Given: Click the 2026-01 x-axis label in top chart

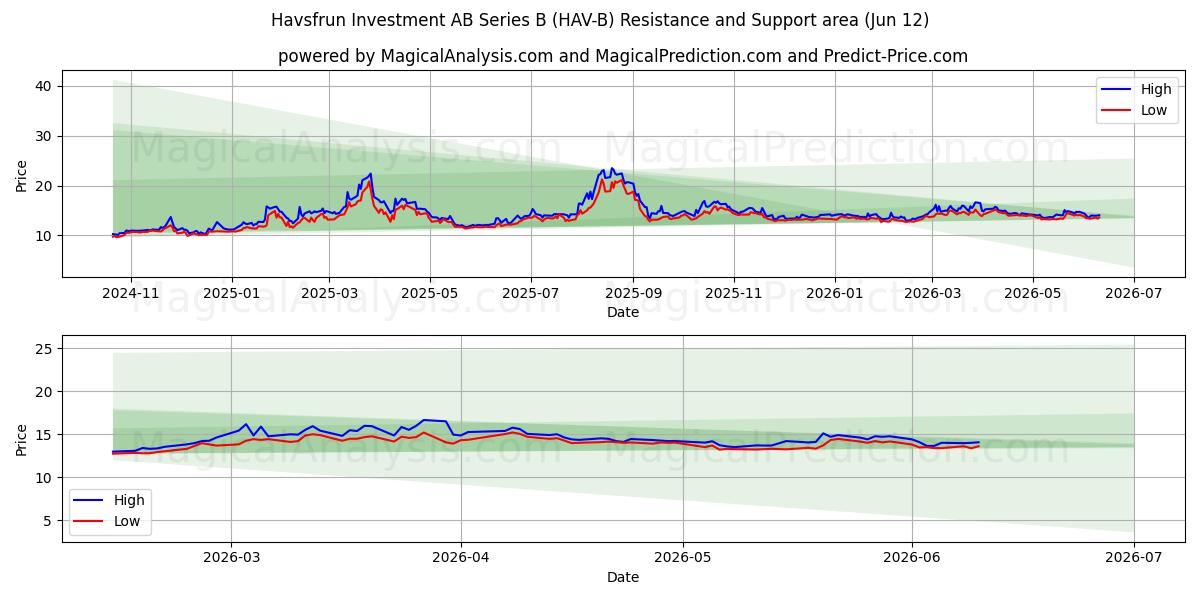Looking at the screenshot, I should tap(835, 295).
